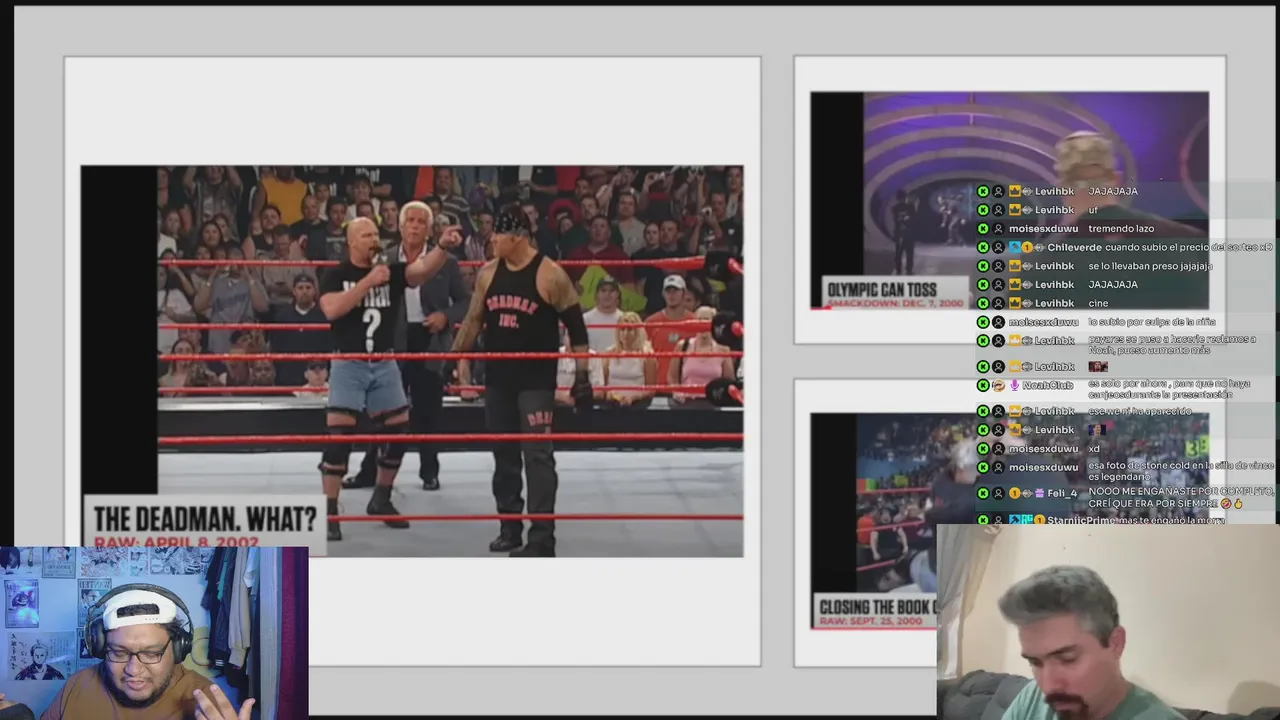The height and width of the screenshot is (720, 1280).
Task: Click Feli_4's 'NOOO ME ENGAÑASTE POR COMPLETO' message
Action: pos(1181,498)
